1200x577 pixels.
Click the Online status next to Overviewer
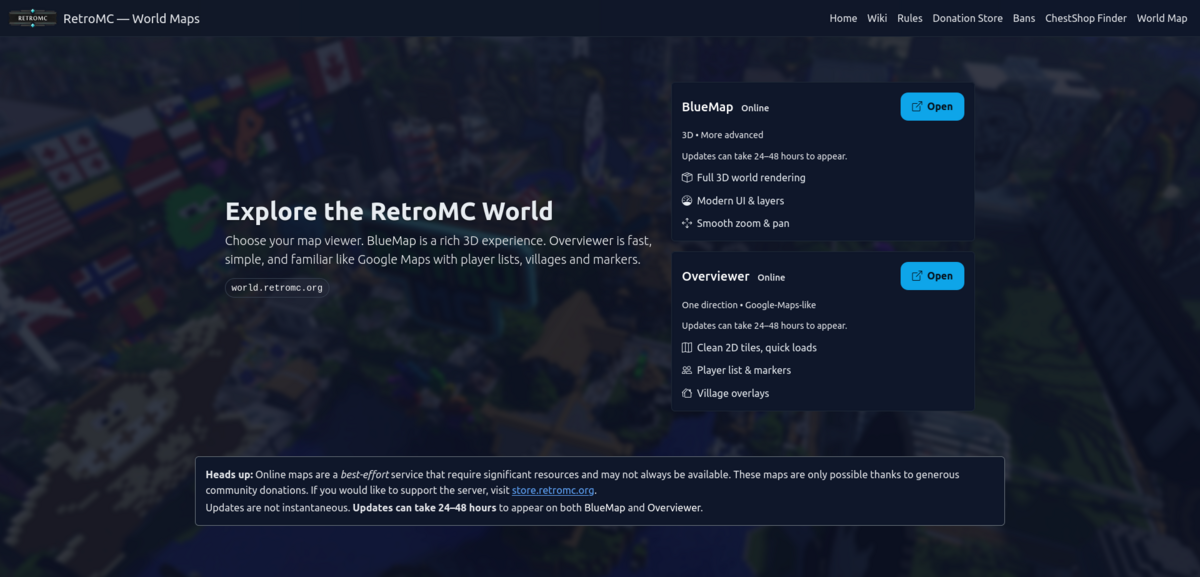tap(771, 277)
